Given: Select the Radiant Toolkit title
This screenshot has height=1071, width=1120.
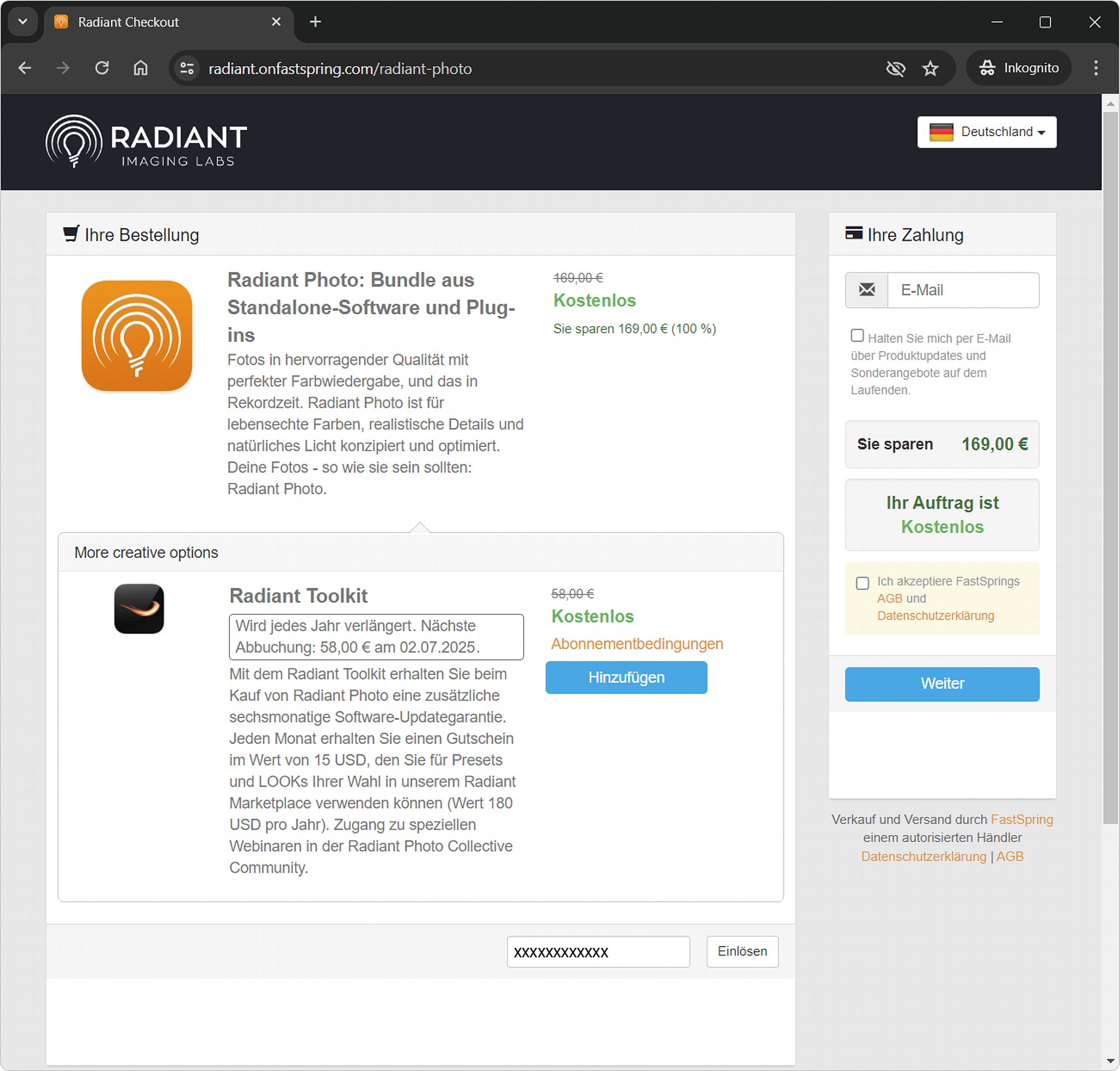Looking at the screenshot, I should (x=298, y=596).
